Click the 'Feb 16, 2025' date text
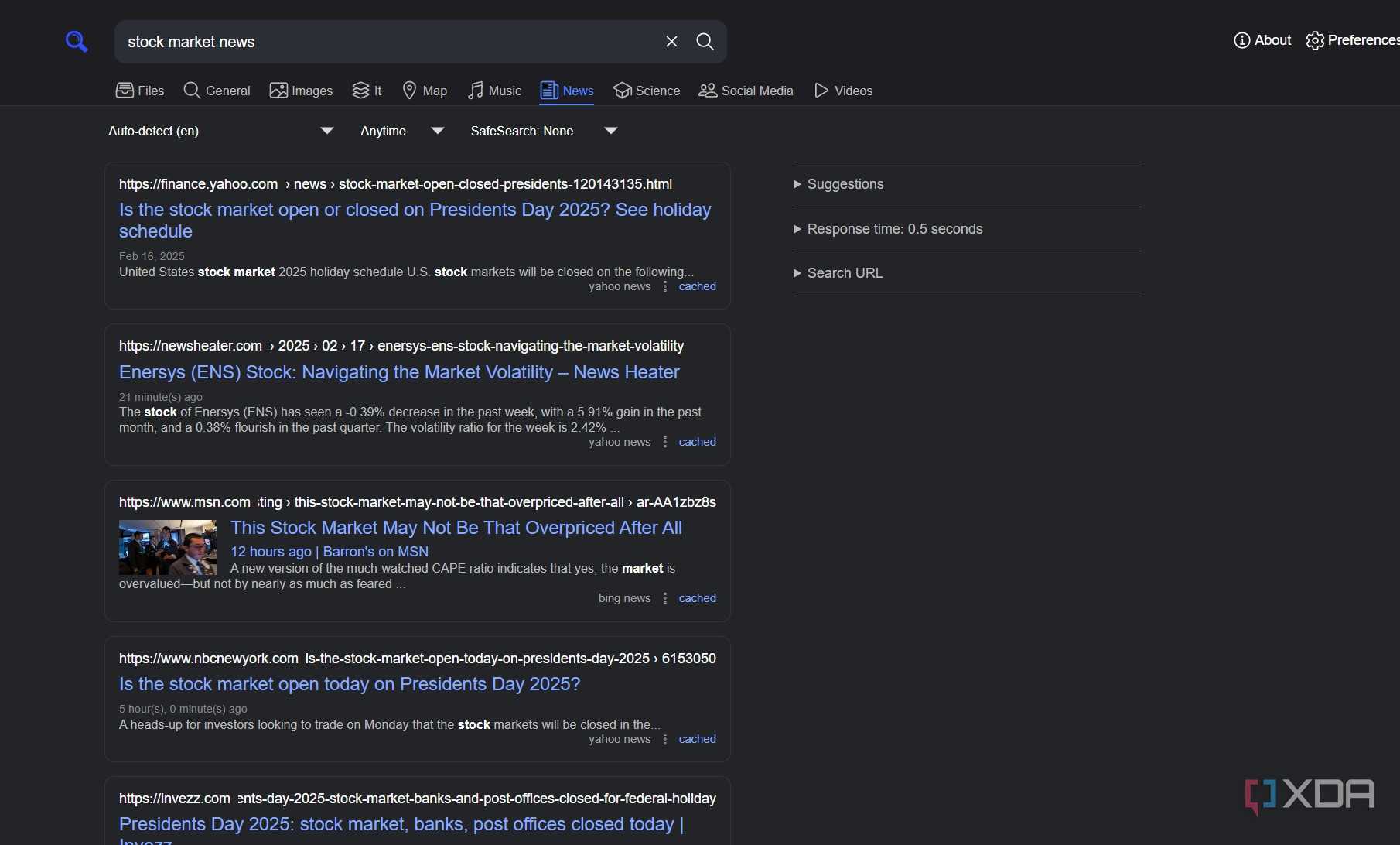This screenshot has width=1400, height=845. tap(152, 256)
